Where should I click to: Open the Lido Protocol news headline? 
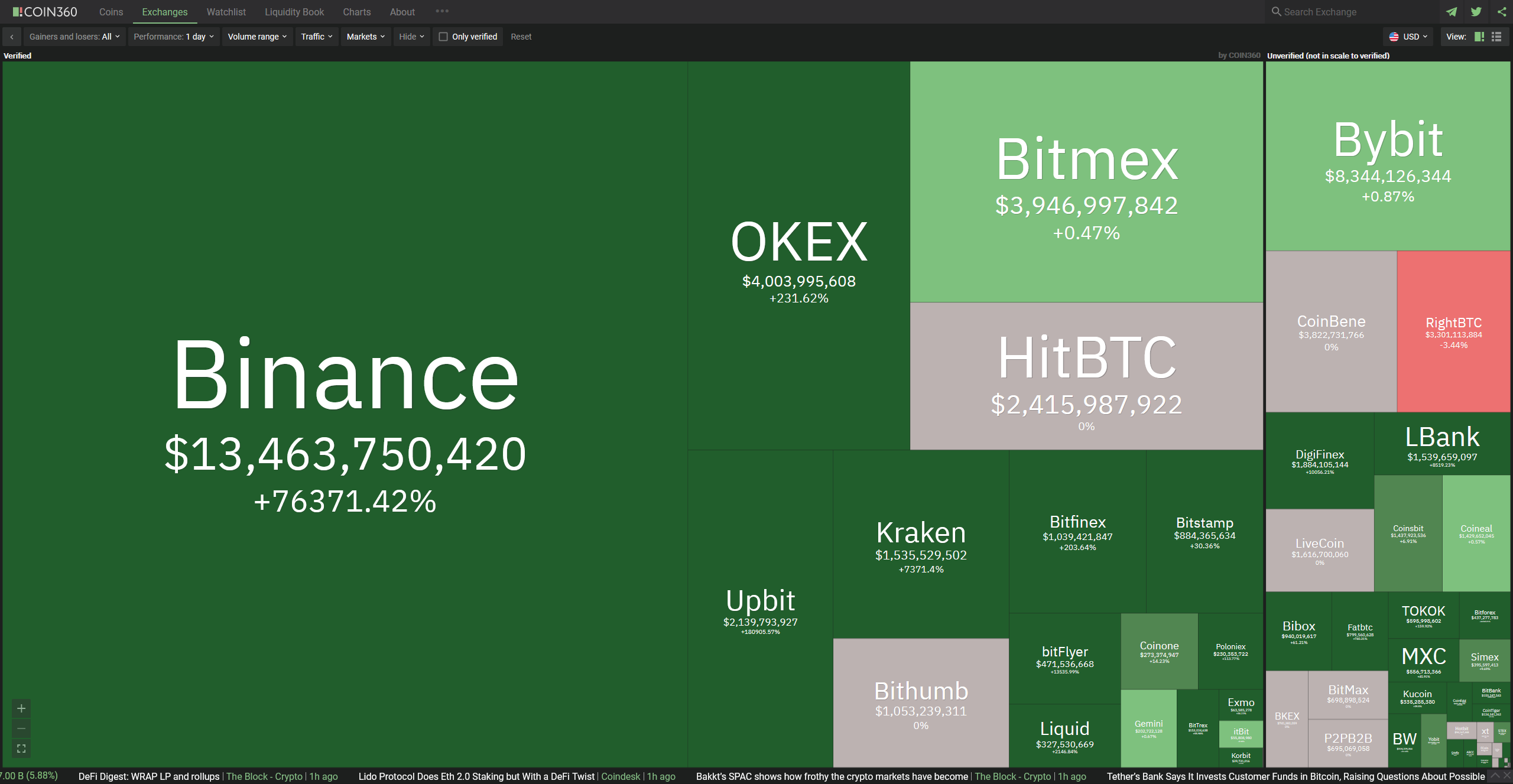coord(476,776)
